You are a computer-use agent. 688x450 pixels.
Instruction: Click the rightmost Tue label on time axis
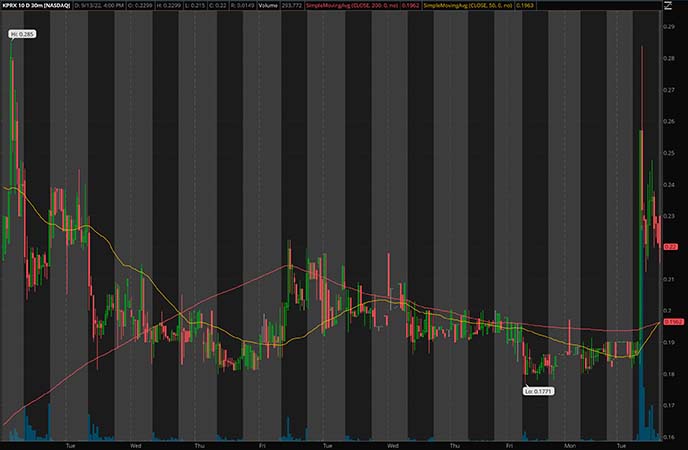620,444
